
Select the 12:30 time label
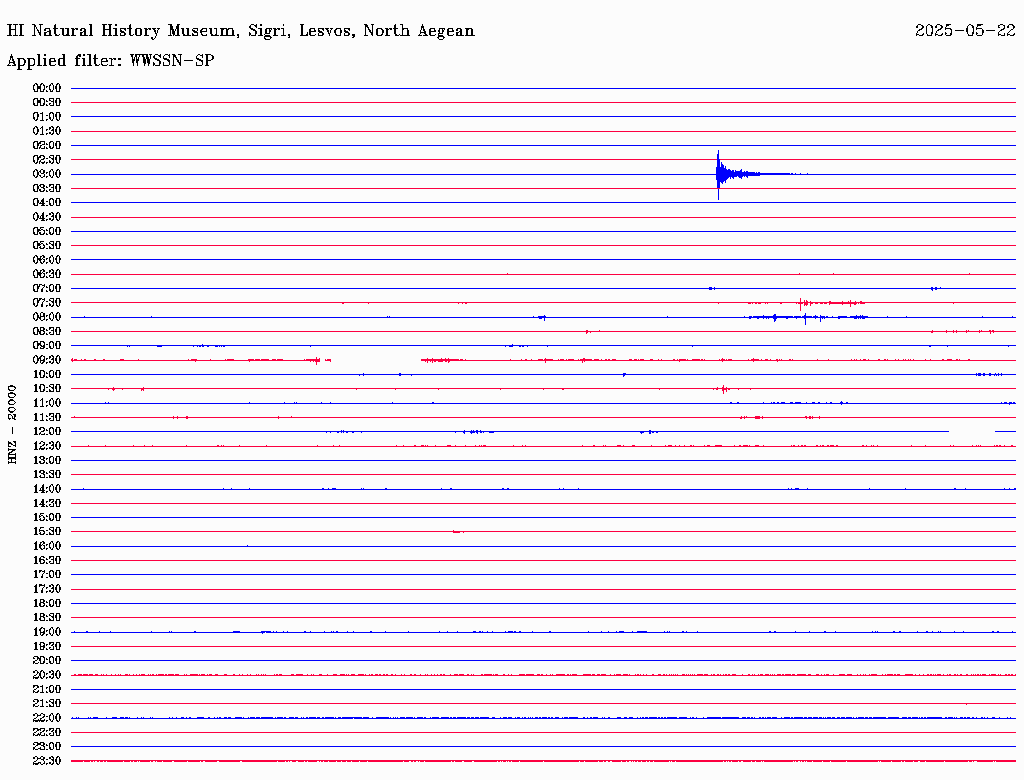click(47, 446)
